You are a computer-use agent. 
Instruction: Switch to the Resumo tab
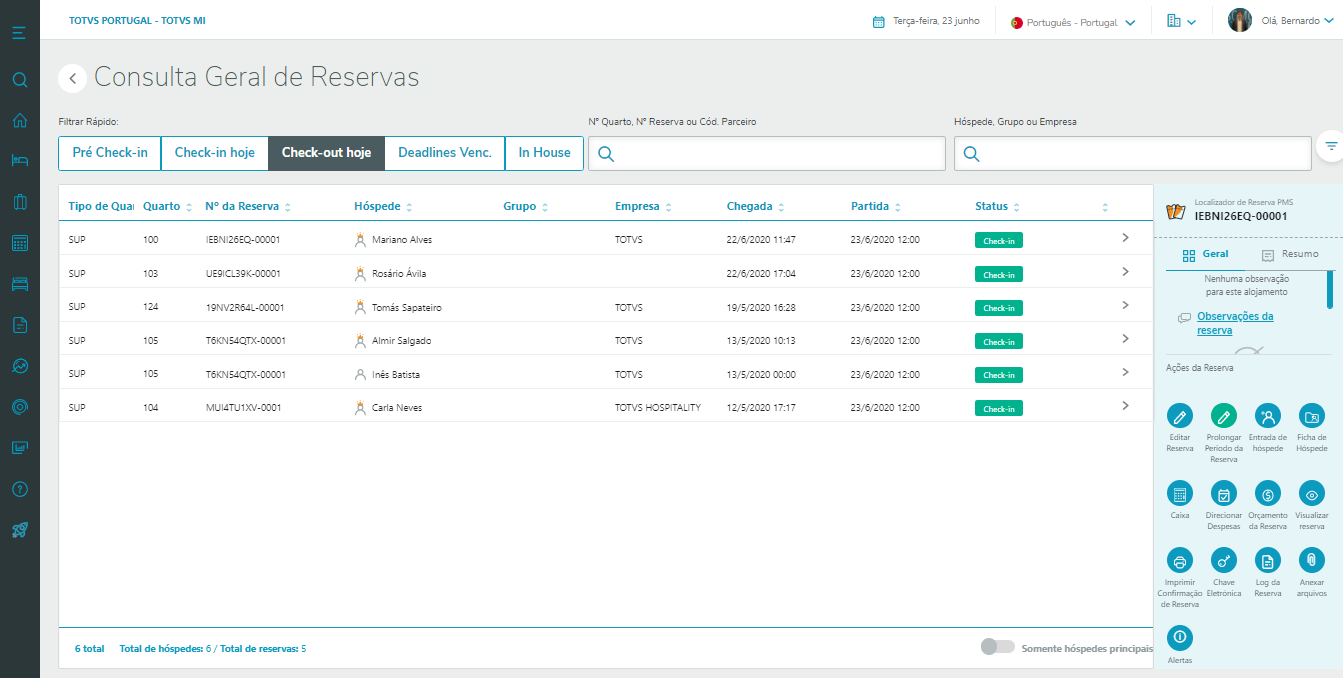[1290, 254]
